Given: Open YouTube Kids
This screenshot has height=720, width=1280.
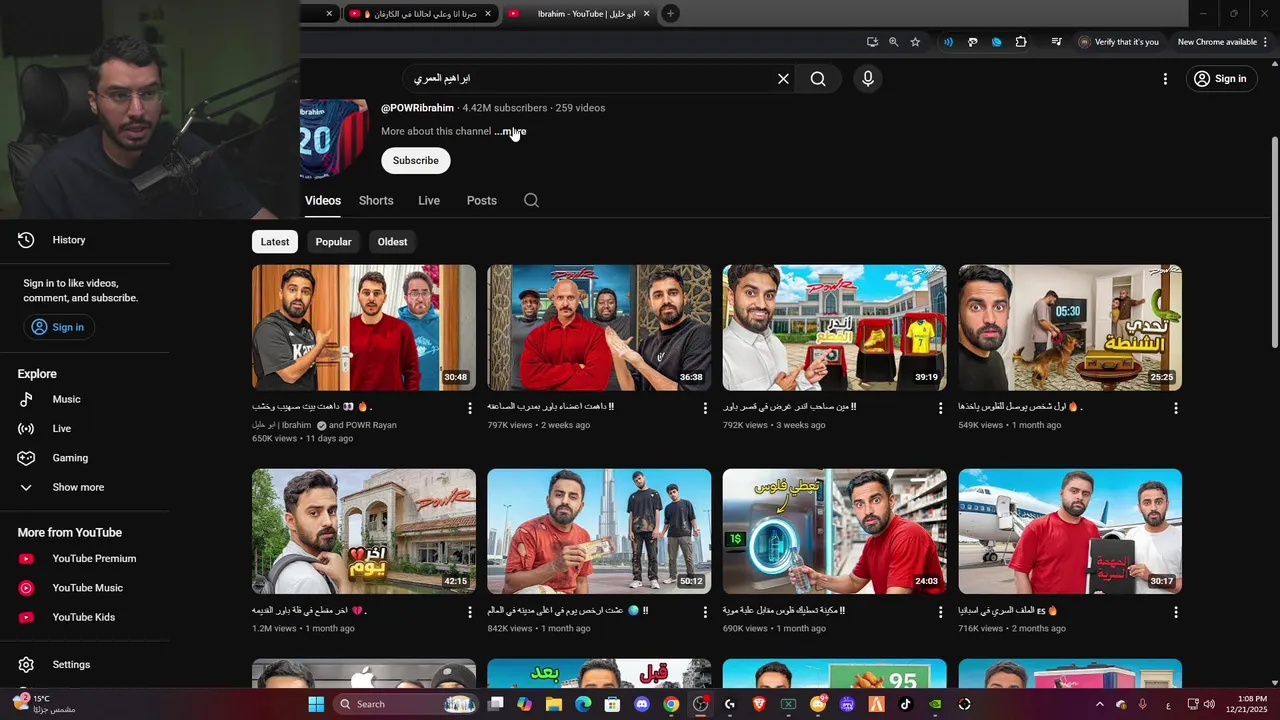Looking at the screenshot, I should click(x=84, y=617).
